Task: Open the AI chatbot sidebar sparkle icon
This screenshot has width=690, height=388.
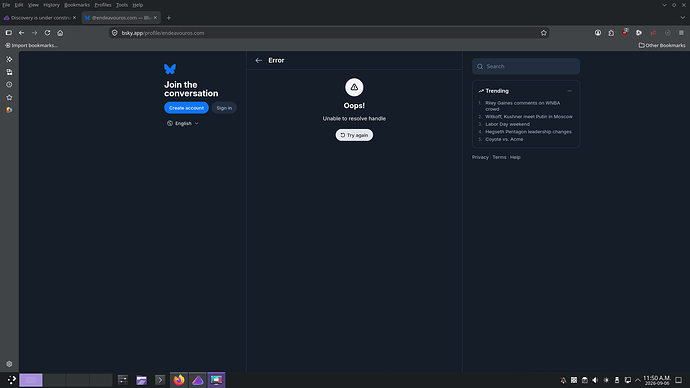Action: click(9, 59)
